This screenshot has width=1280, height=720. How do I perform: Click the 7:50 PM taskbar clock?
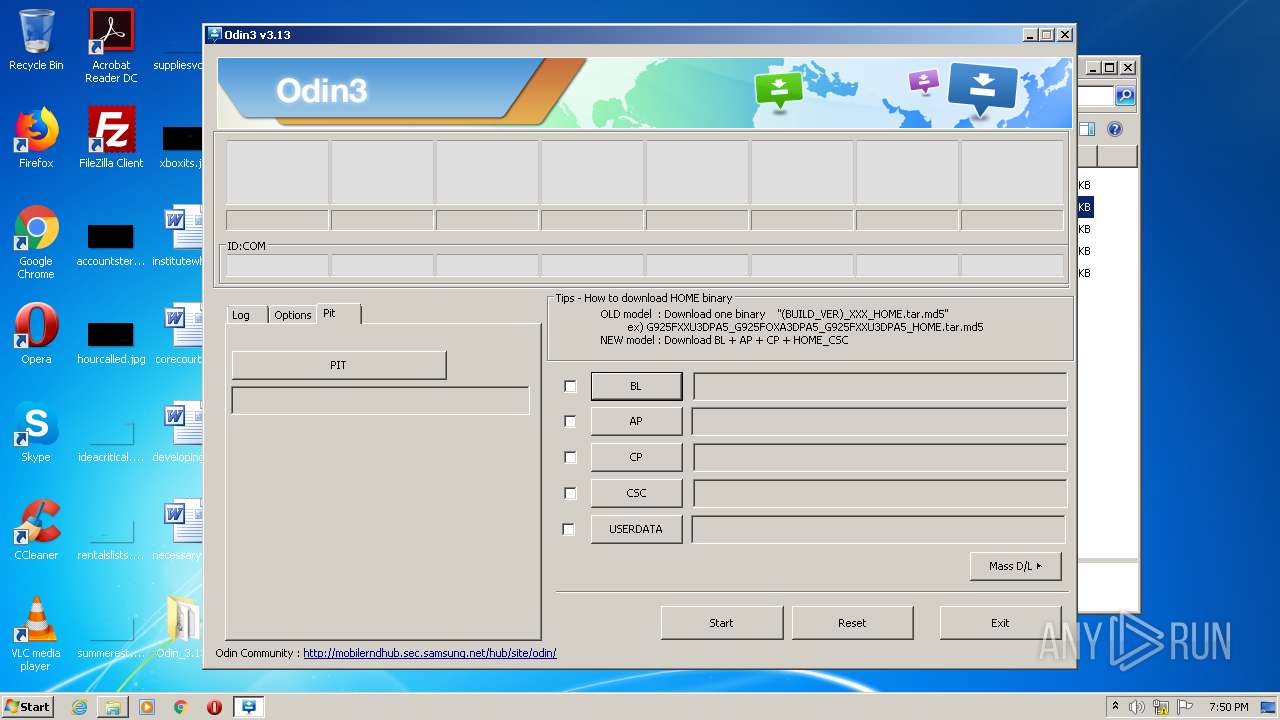(1228, 707)
